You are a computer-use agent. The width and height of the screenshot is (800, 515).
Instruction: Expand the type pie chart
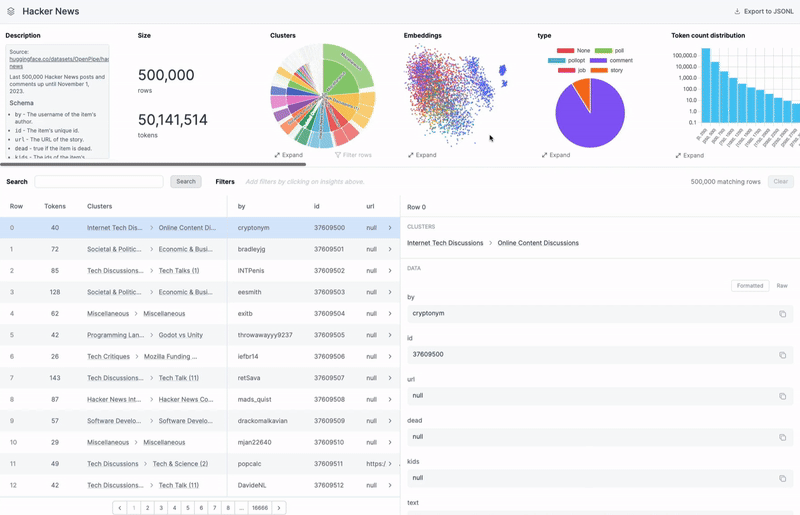click(556, 155)
